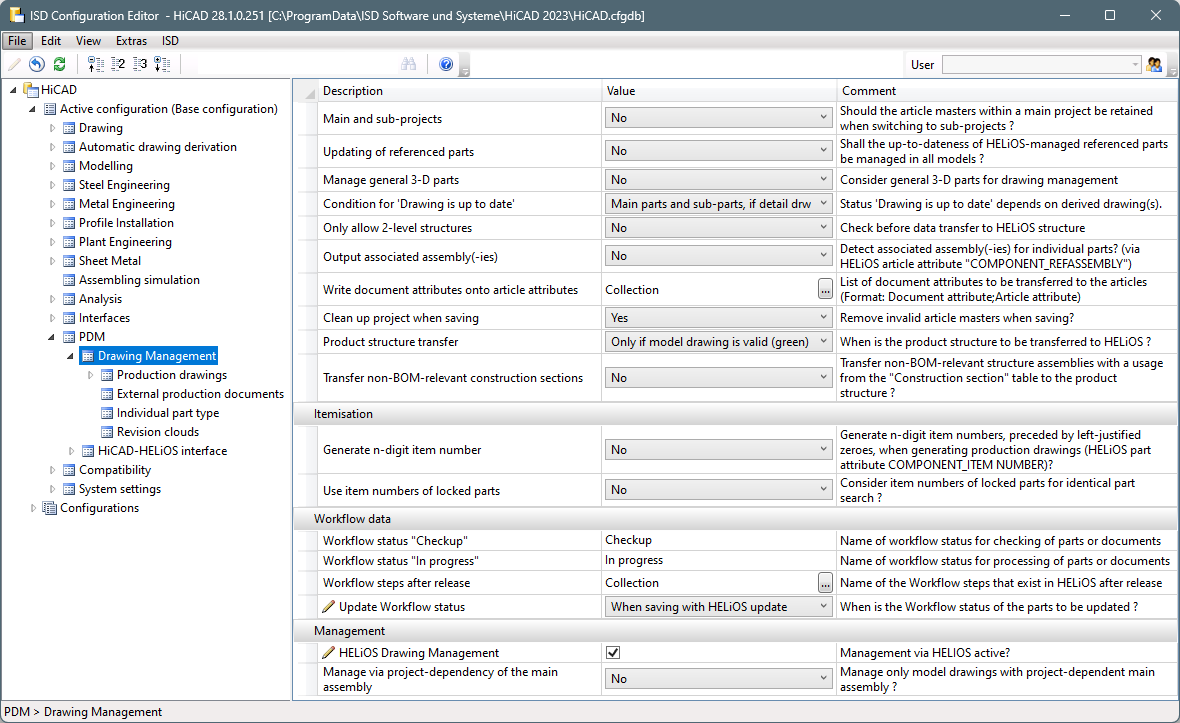The image size is (1180, 723).
Task: Click the Revision clouds node icon
Action: (x=107, y=432)
